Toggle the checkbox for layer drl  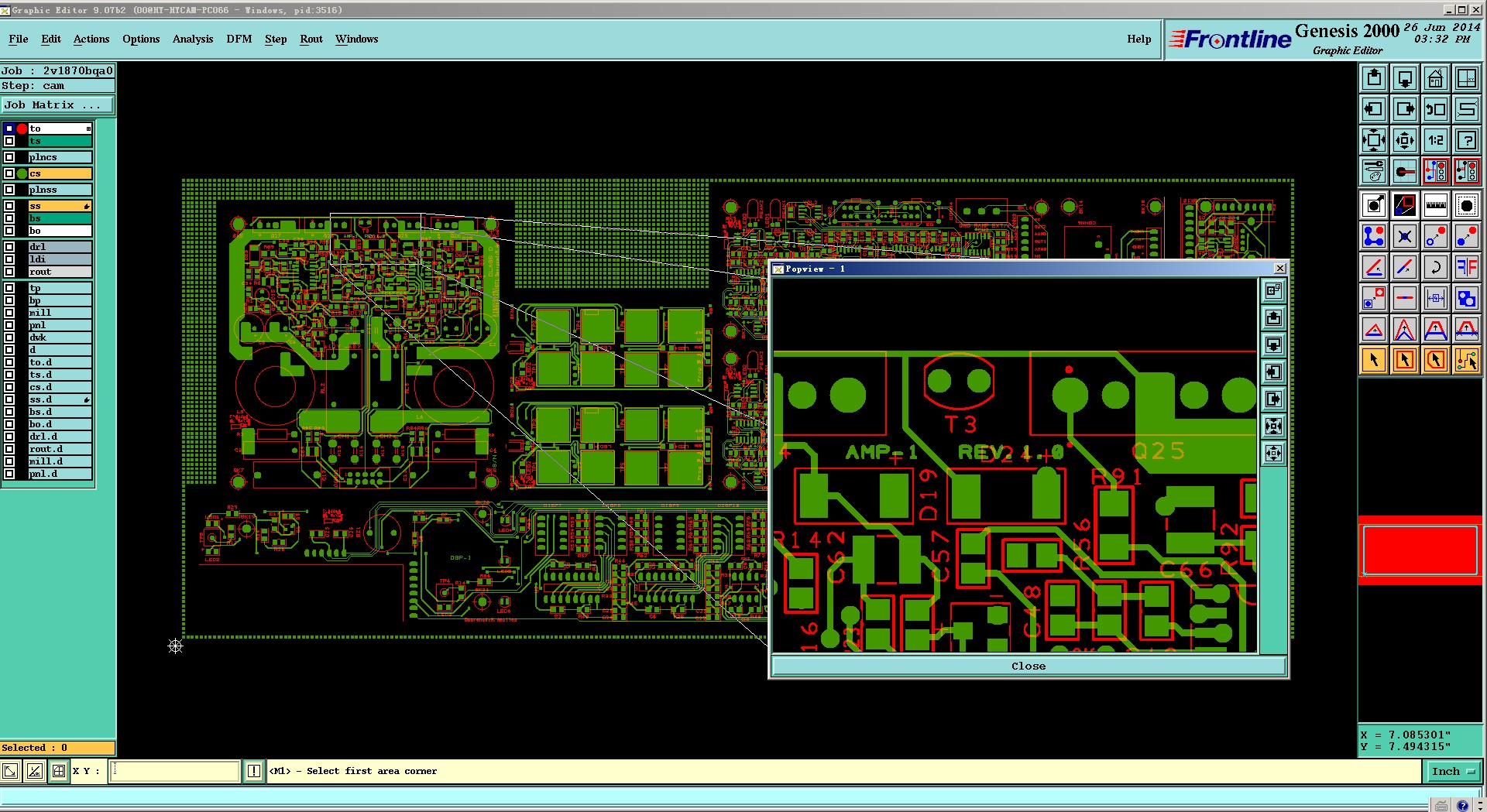point(9,247)
